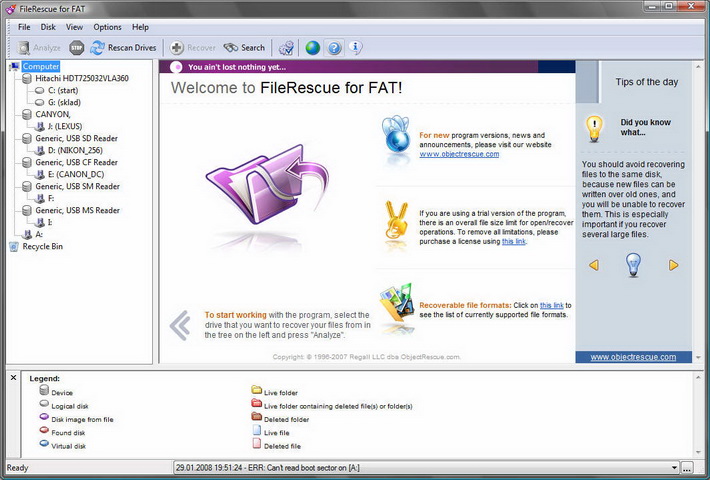
Task: Click the Stop icon in the toolbar
Action: pyautogui.click(x=77, y=47)
